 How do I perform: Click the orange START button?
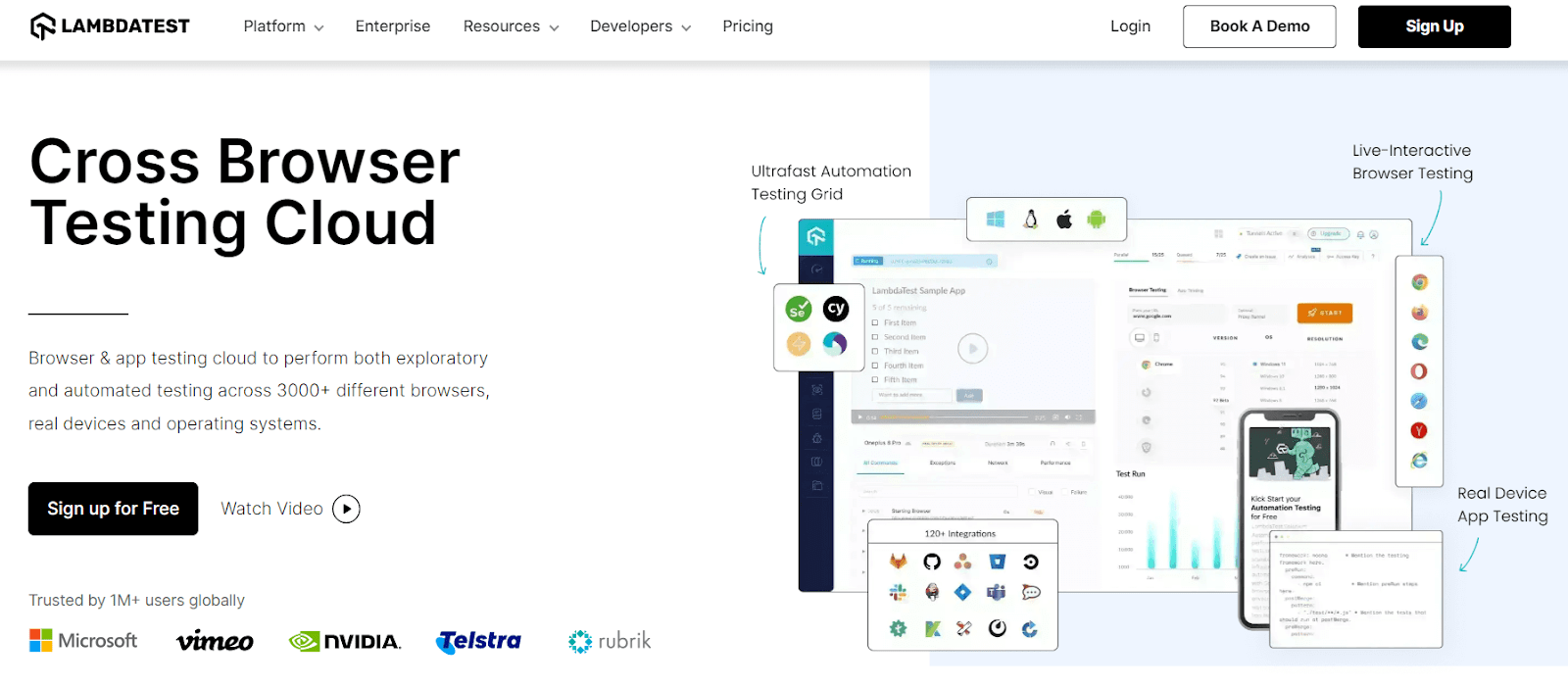(x=1325, y=313)
